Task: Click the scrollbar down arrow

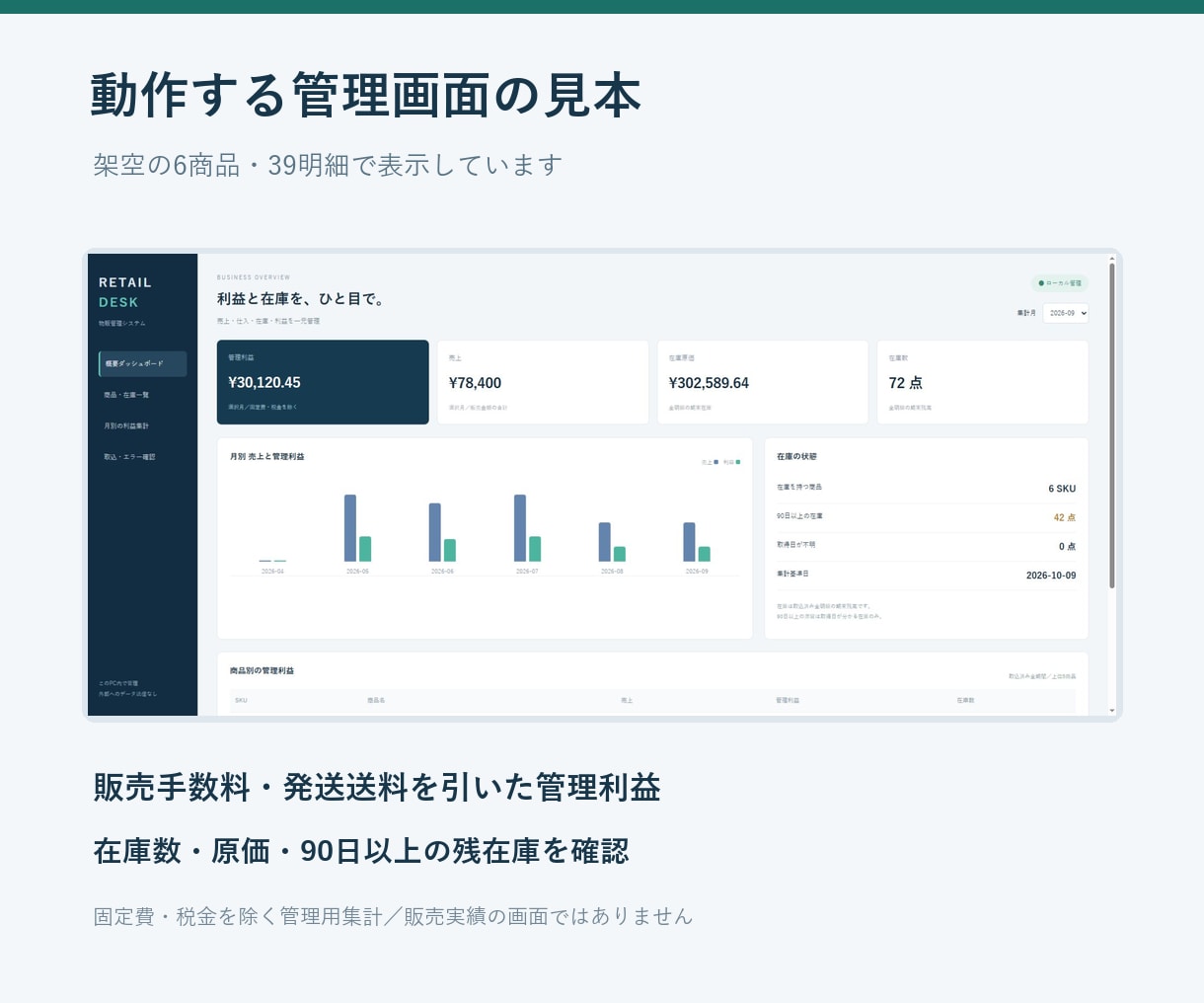Action: click(x=1112, y=711)
